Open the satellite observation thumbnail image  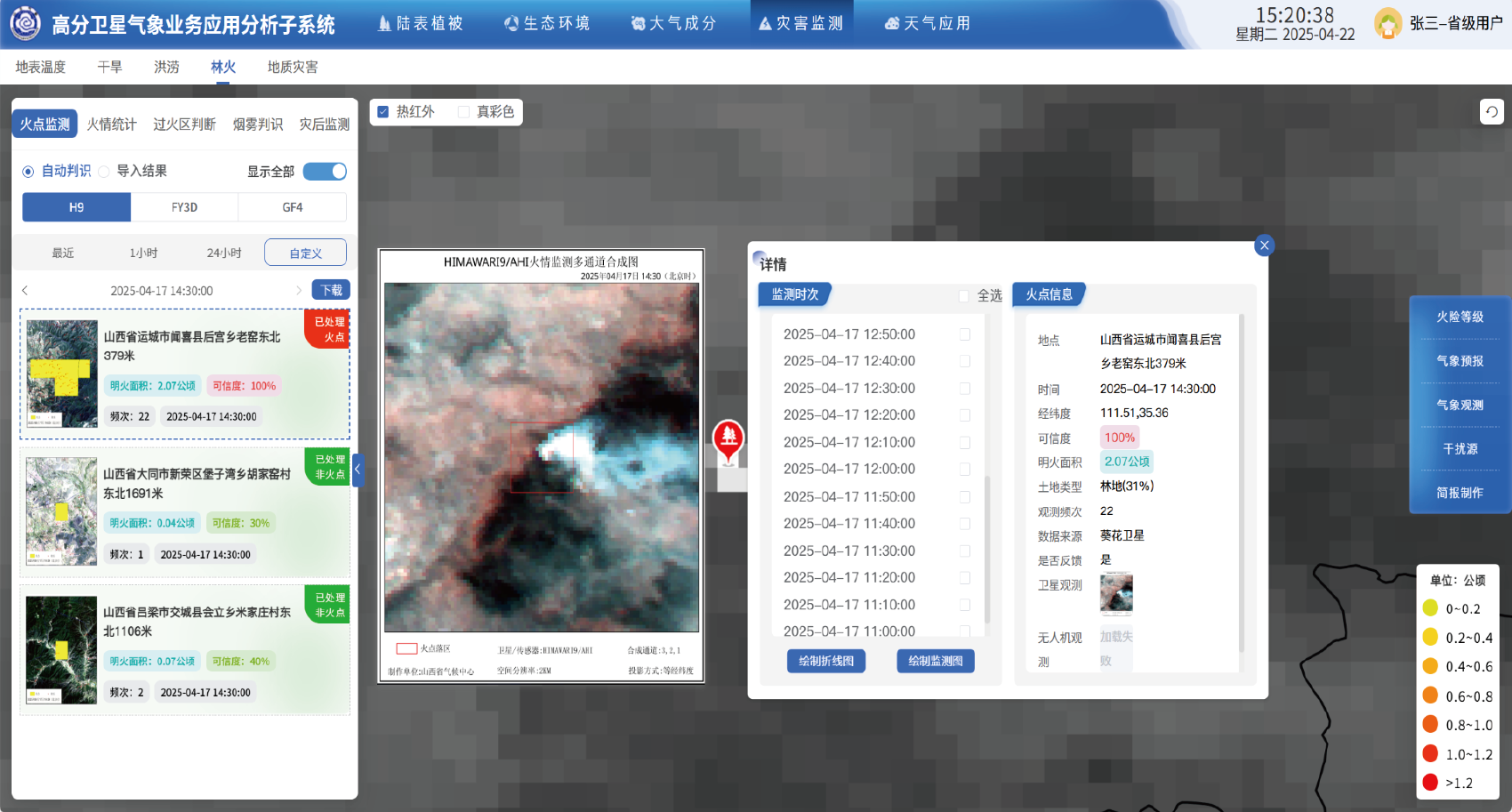click(x=1116, y=593)
